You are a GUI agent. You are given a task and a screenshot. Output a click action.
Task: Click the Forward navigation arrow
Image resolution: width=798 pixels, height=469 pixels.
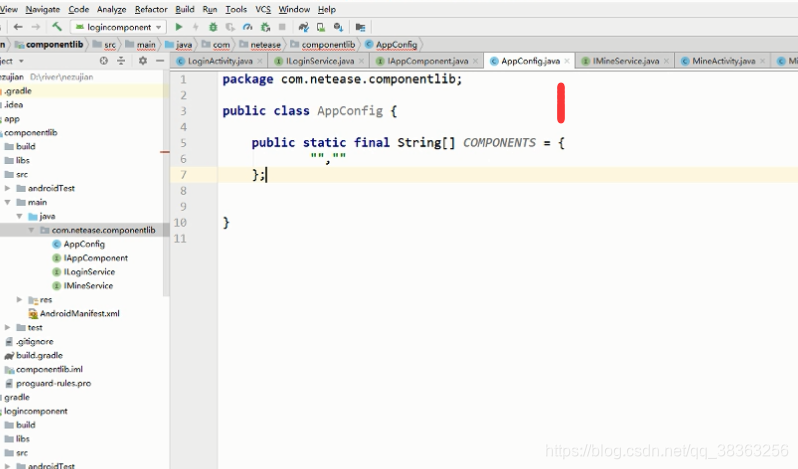click(x=36, y=27)
